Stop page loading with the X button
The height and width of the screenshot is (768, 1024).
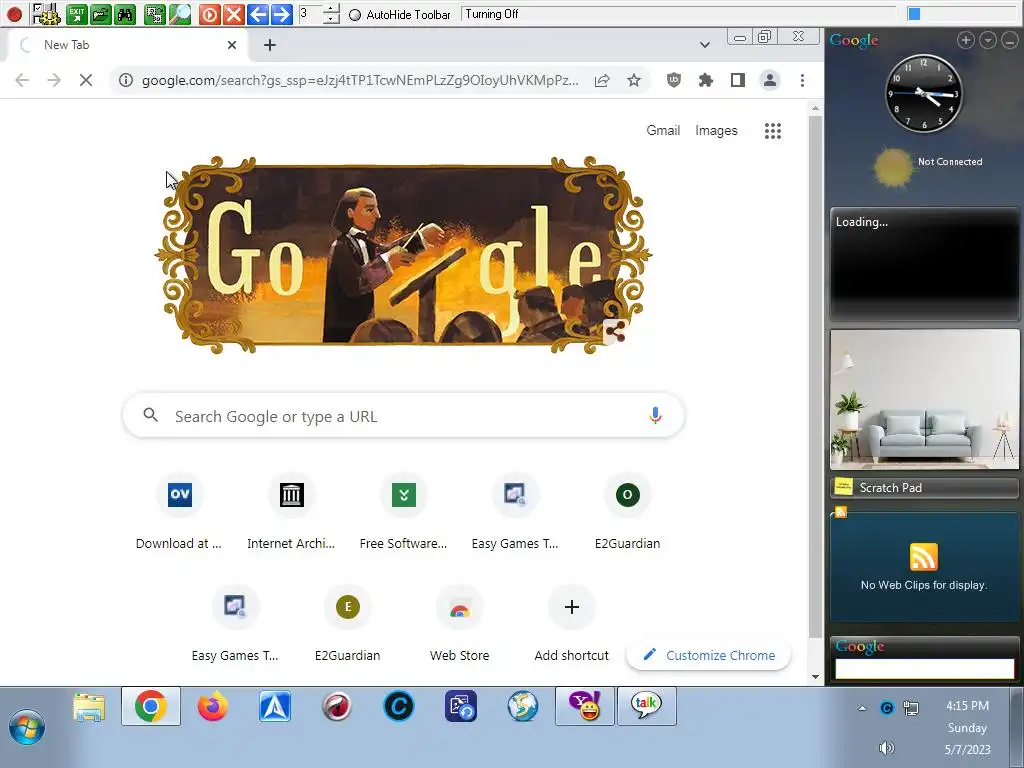click(x=86, y=80)
